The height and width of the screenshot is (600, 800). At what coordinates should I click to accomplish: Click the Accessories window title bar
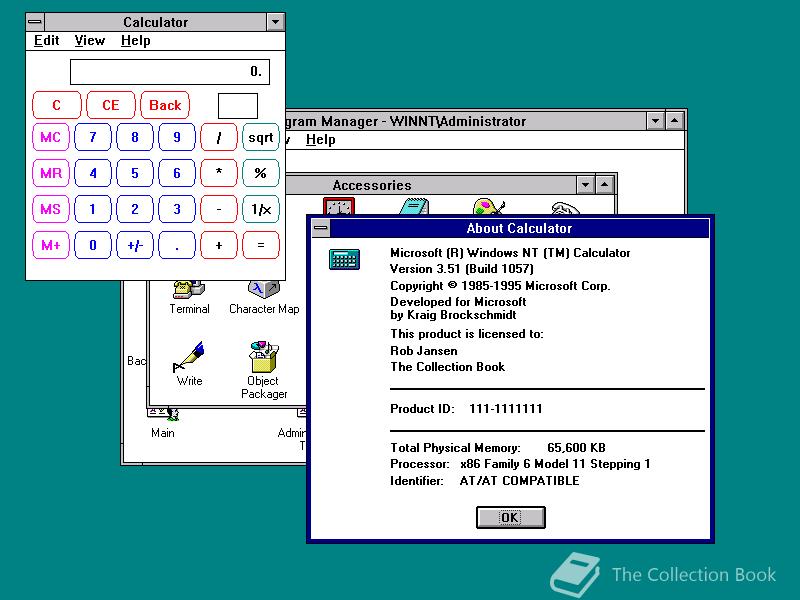[431, 185]
